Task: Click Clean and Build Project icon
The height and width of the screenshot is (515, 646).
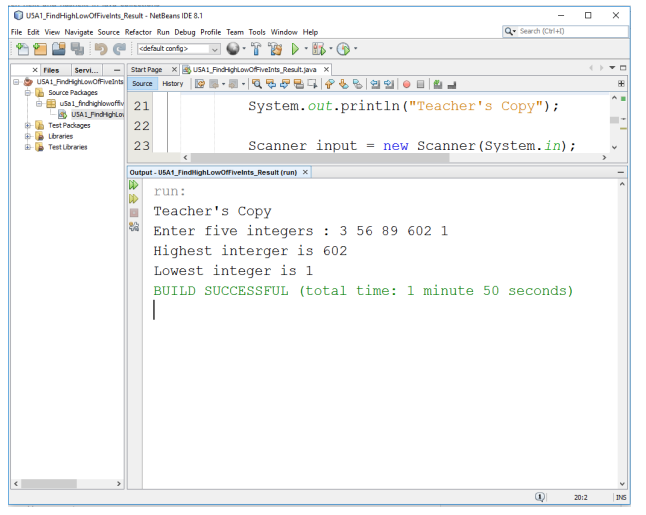Action: (x=276, y=49)
